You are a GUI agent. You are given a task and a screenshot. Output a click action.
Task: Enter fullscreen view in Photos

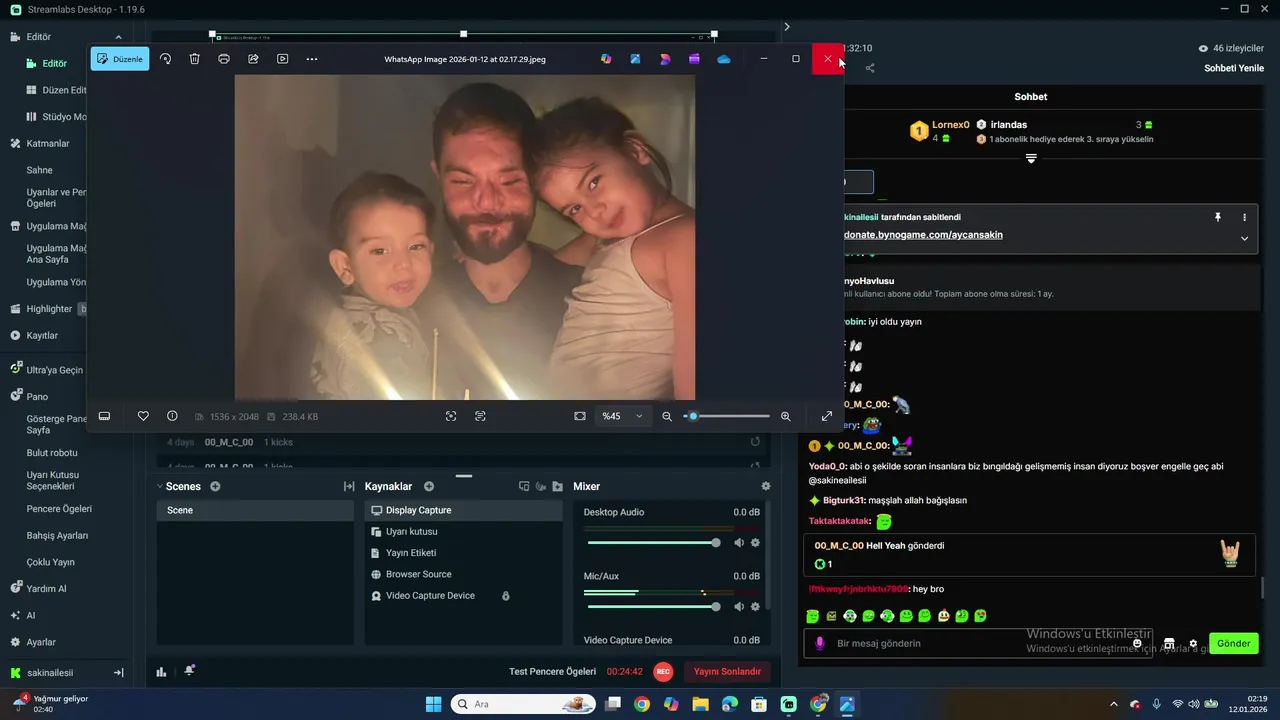point(827,416)
